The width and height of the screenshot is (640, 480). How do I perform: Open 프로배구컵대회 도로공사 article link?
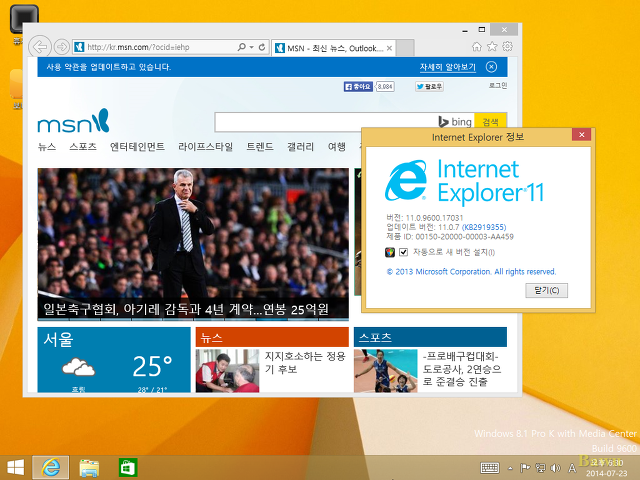[x=462, y=369]
